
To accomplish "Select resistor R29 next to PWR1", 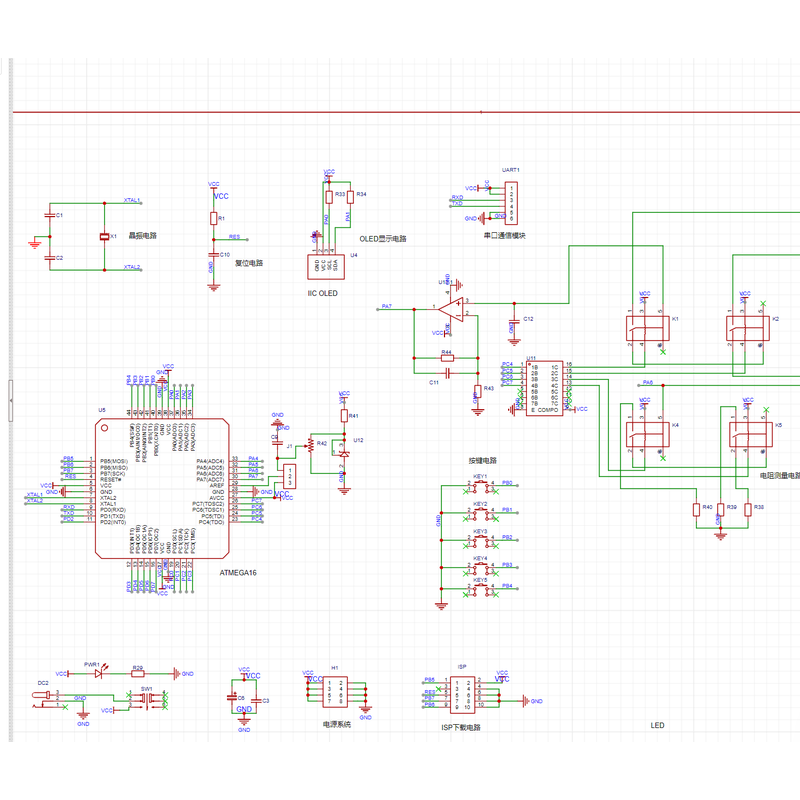I will (x=138, y=674).
